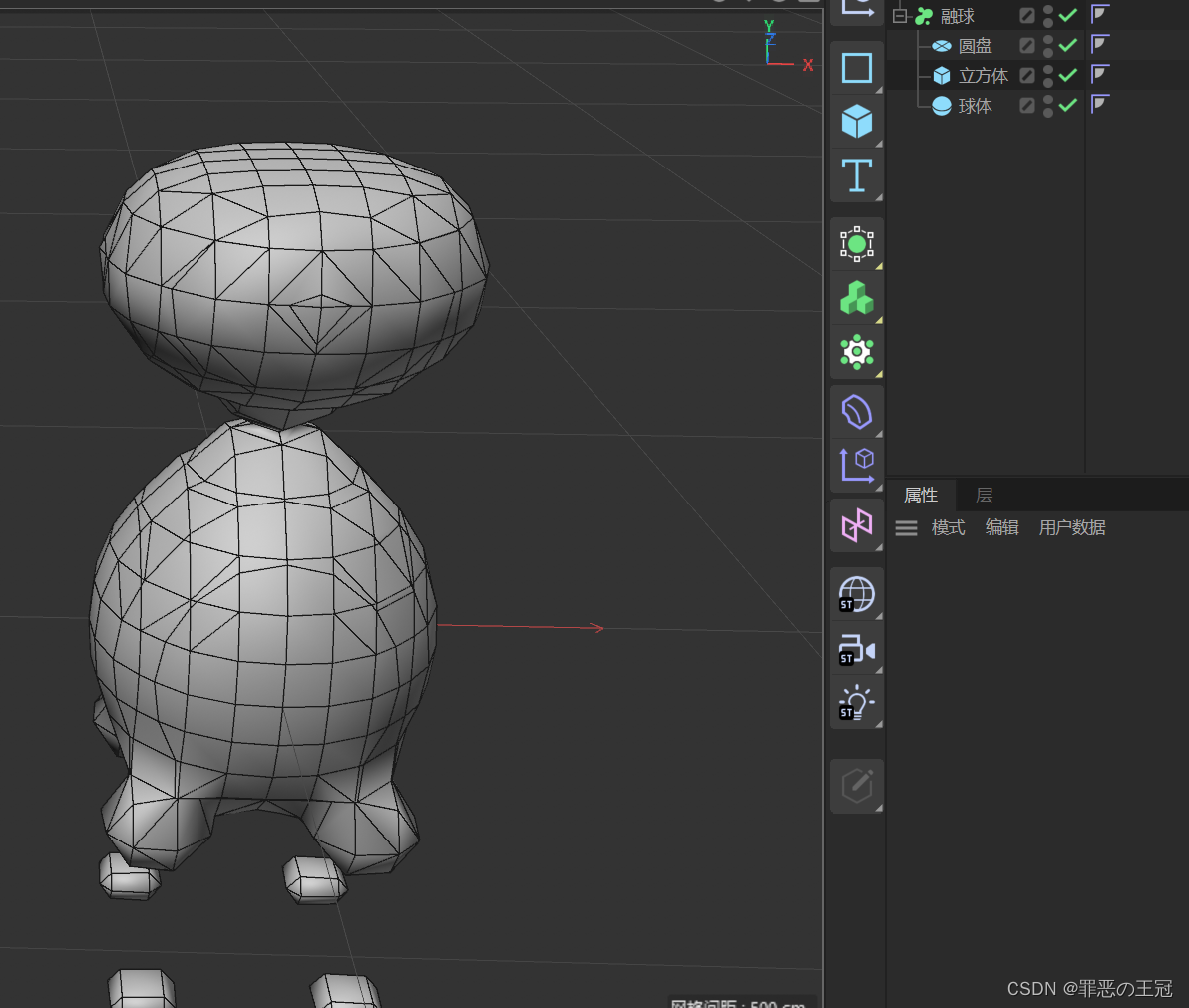
Task: Open the 用户数据 user data menu
Action: [x=1072, y=528]
